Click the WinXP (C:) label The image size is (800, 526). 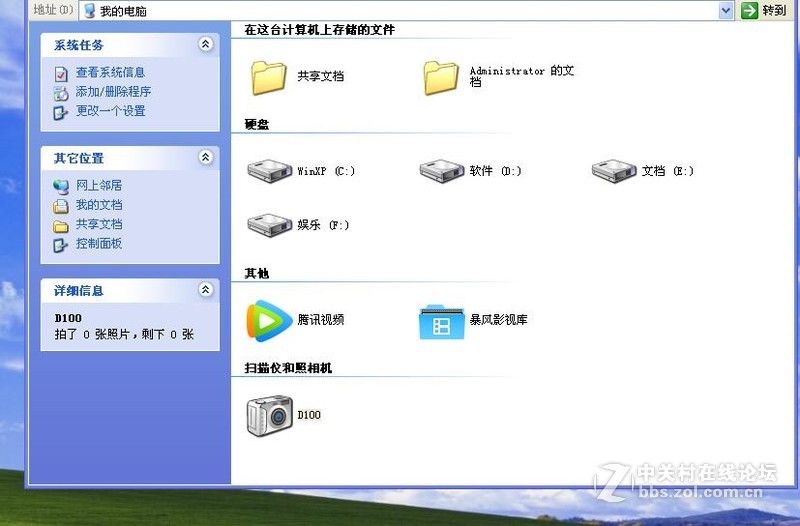326,171
